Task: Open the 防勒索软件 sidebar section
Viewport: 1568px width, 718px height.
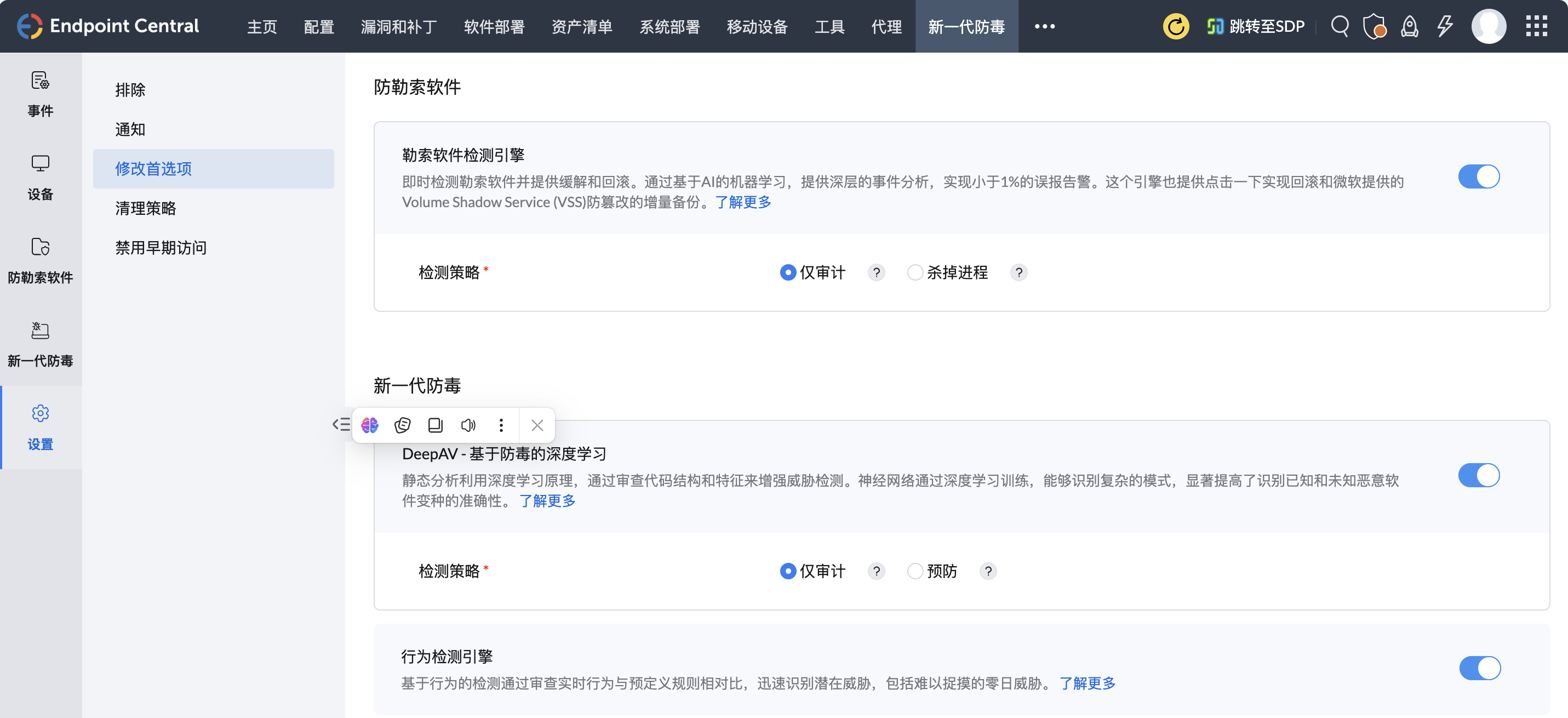Action: point(40,261)
